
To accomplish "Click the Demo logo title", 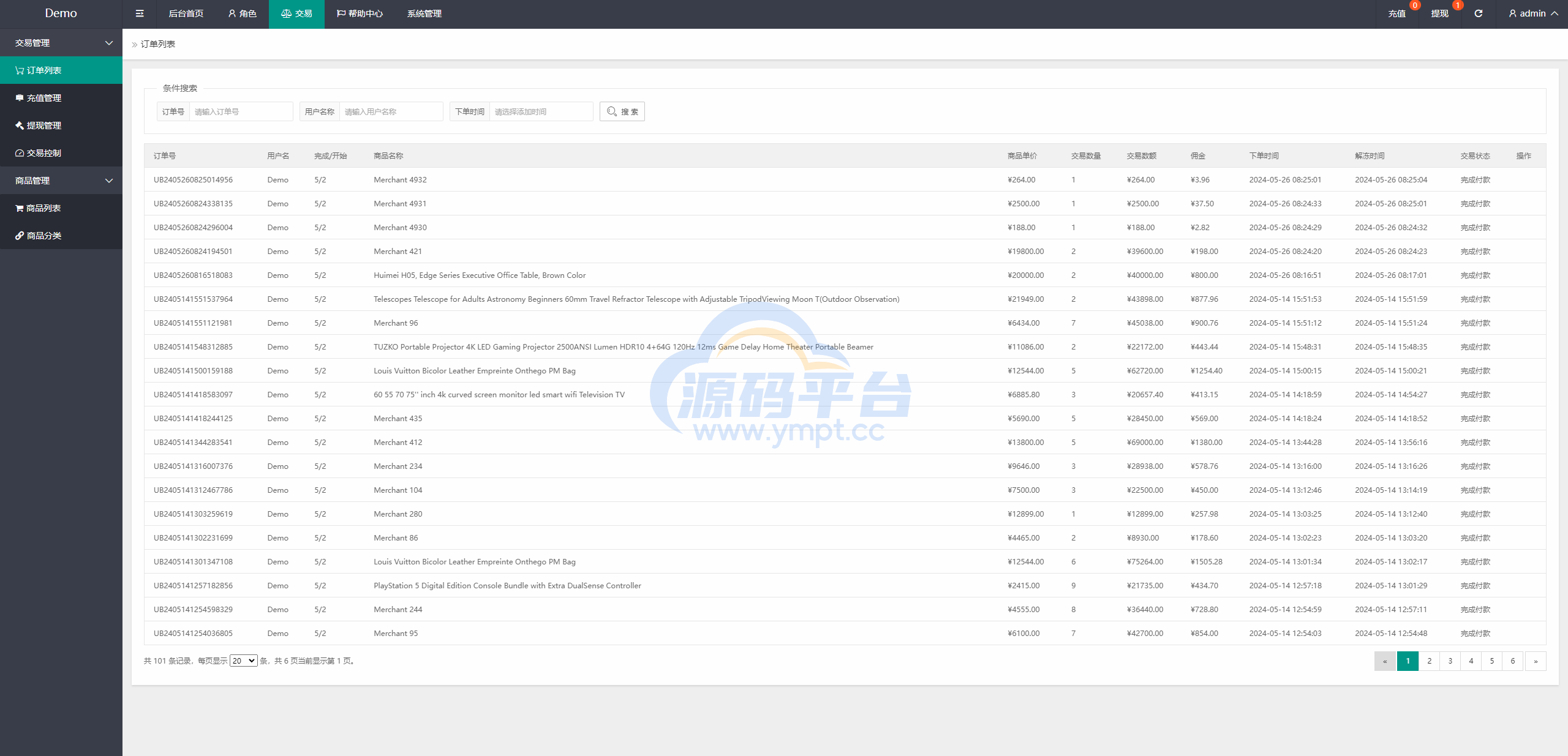I will point(61,13).
